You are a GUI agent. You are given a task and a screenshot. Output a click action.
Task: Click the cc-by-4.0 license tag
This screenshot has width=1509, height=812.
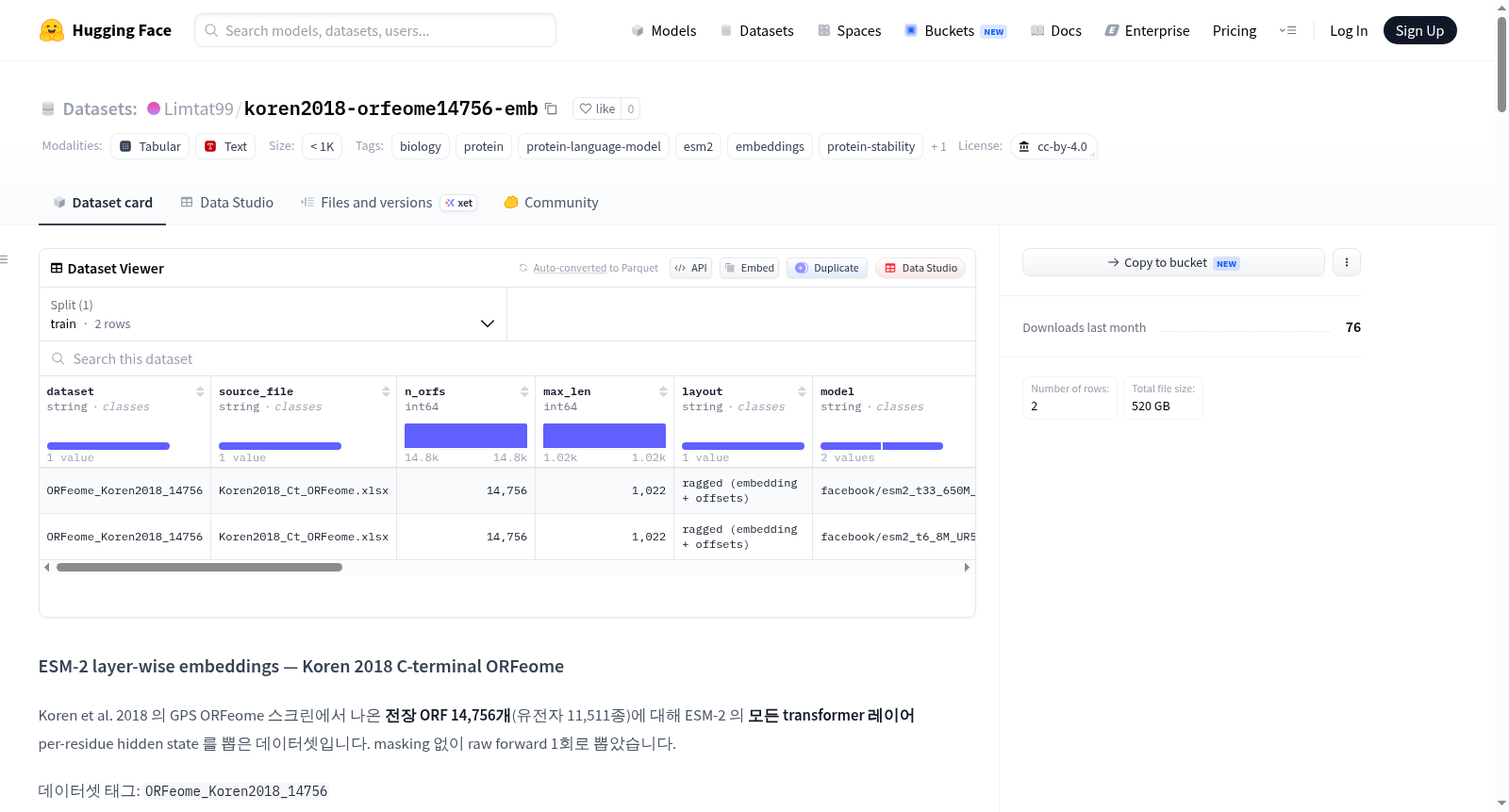[x=1053, y=146]
